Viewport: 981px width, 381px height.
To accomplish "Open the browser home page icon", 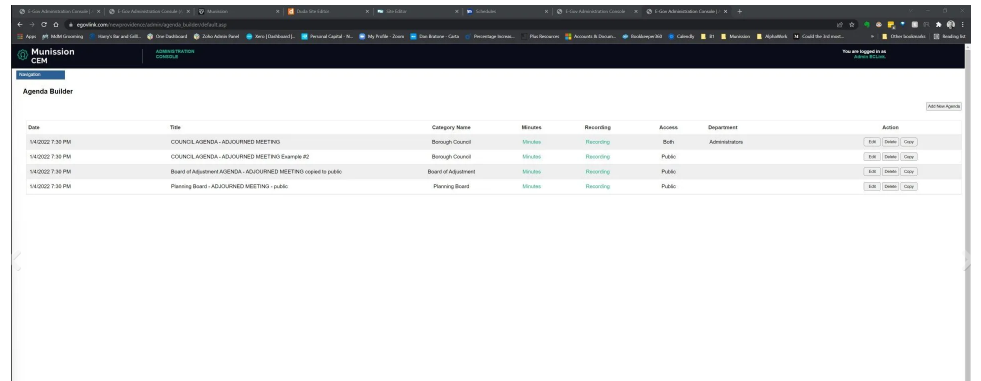I will [x=56, y=24].
